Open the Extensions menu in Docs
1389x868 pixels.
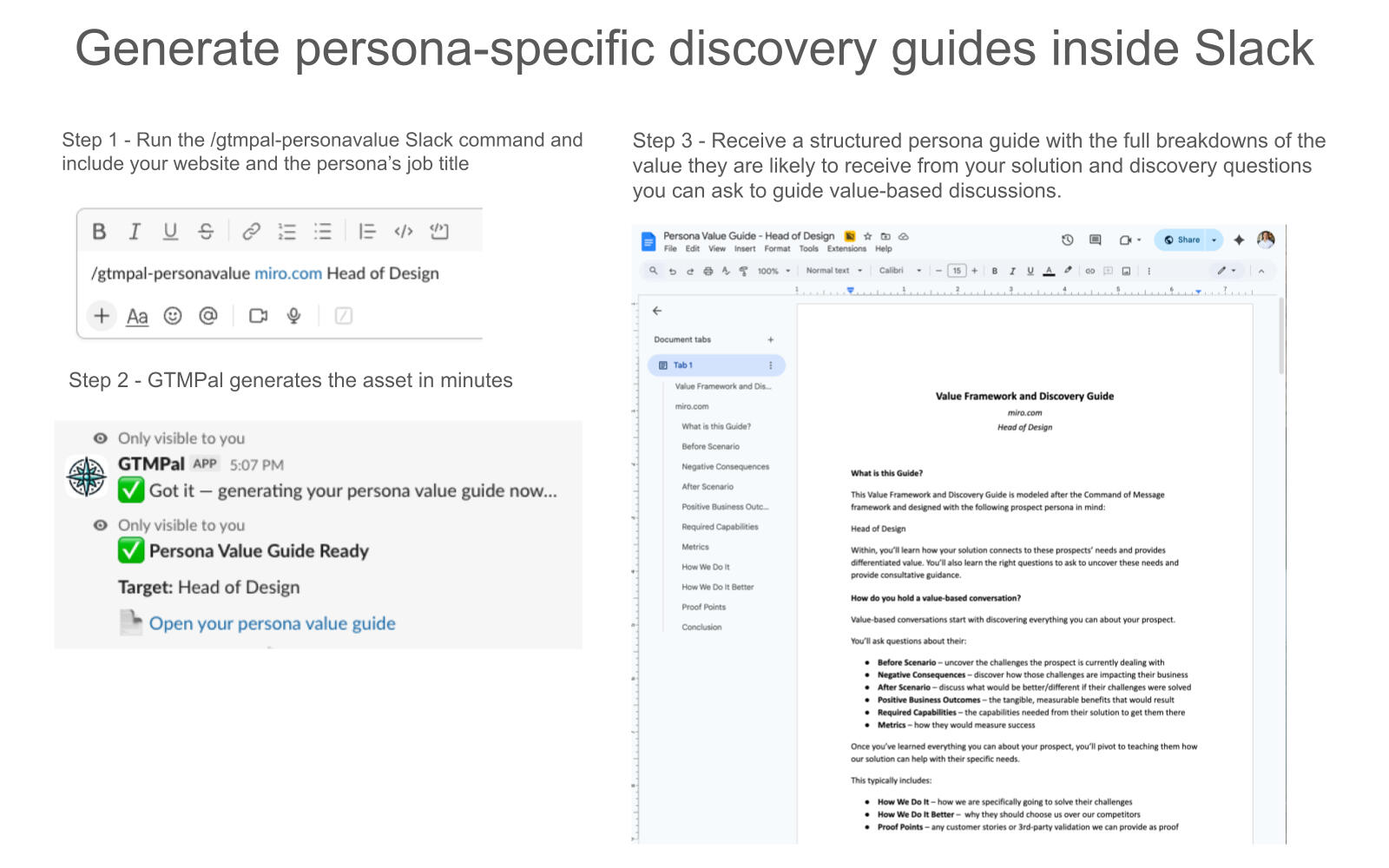pos(846,249)
